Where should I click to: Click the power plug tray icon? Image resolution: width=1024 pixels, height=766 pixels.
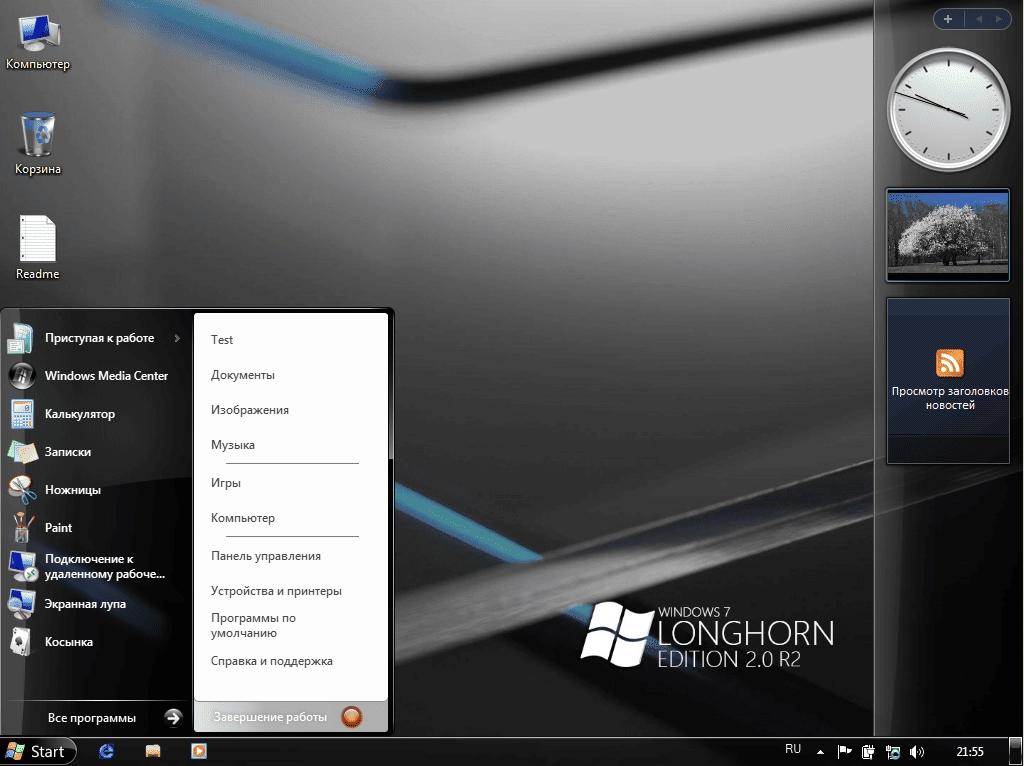pyautogui.click(x=868, y=752)
